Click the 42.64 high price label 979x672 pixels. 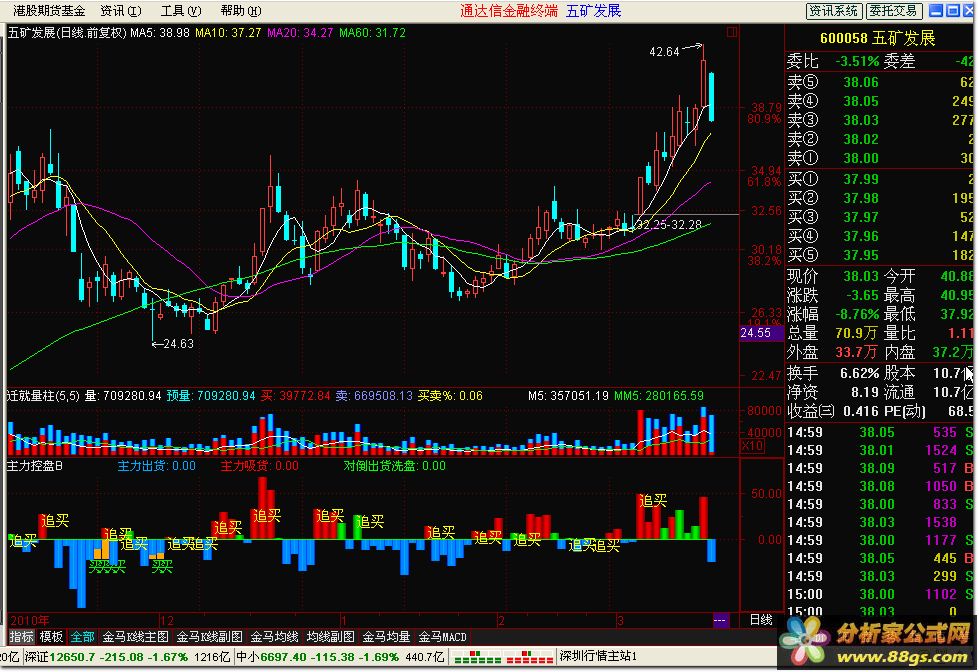point(664,52)
